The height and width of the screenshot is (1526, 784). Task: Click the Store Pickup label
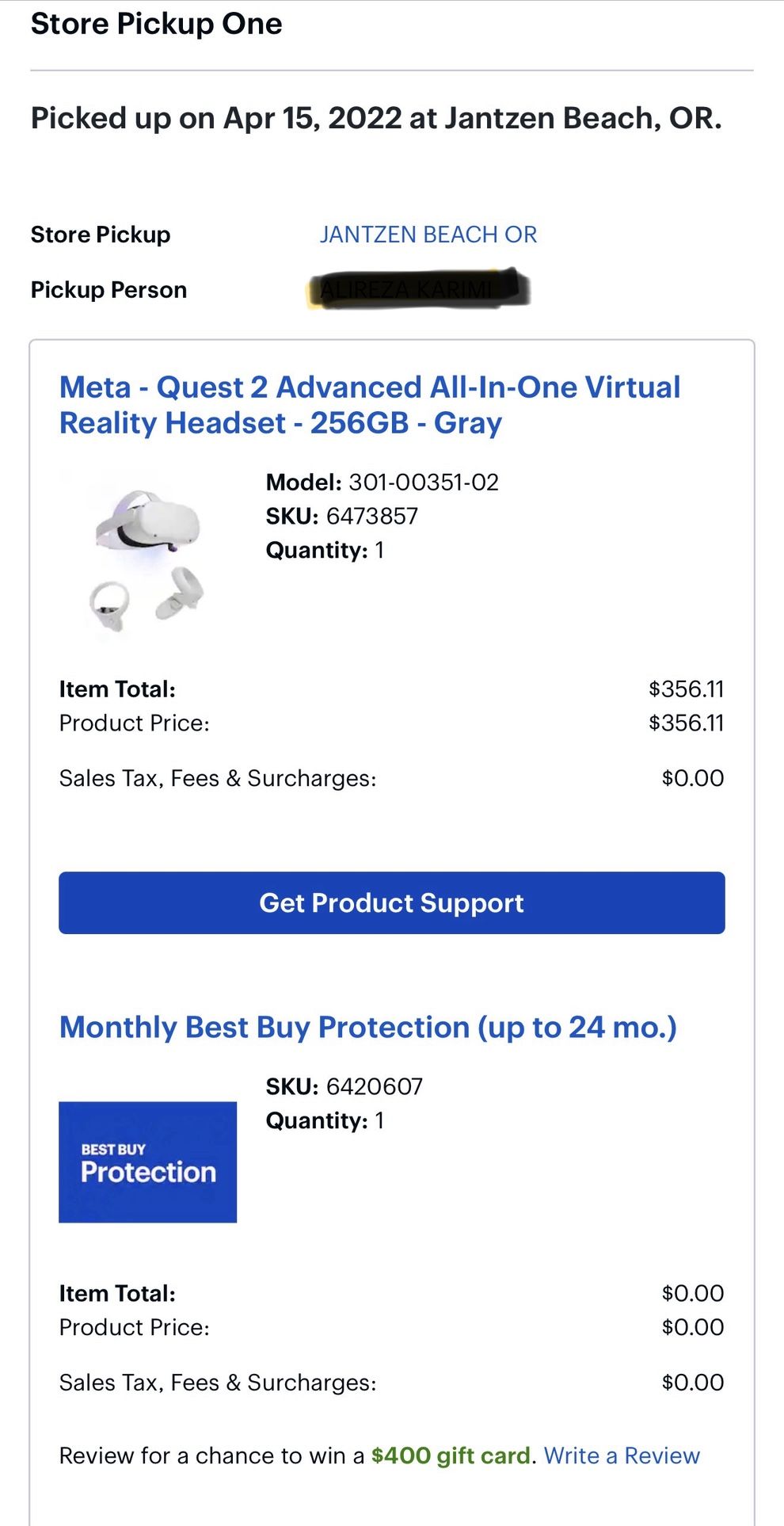click(101, 235)
